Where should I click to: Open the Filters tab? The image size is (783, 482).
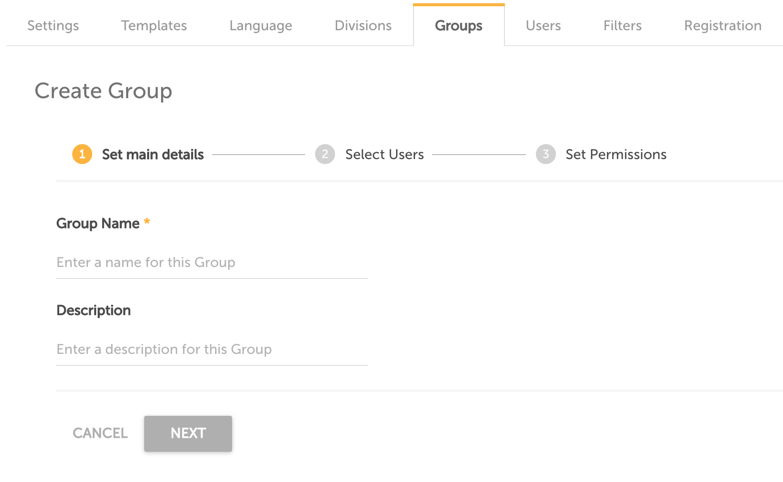[622, 26]
